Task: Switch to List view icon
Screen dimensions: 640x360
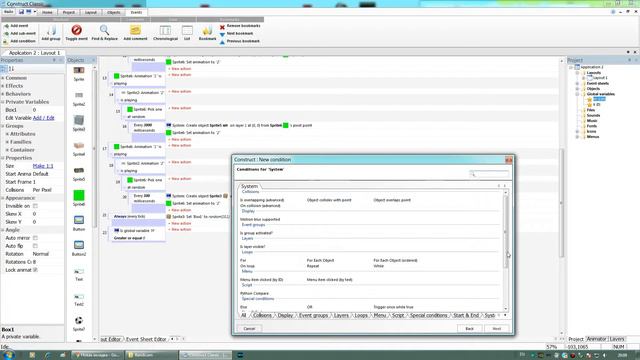Action: (187, 30)
